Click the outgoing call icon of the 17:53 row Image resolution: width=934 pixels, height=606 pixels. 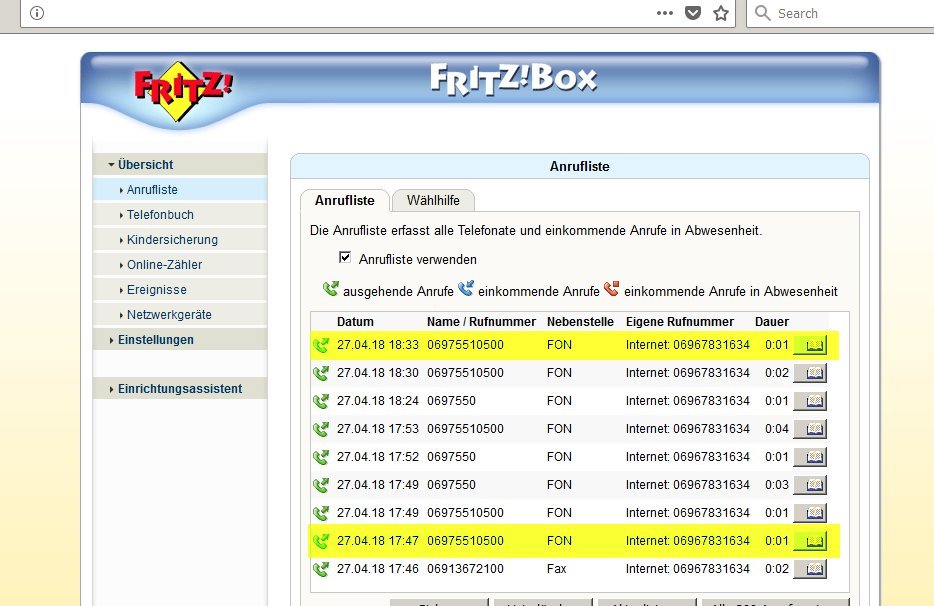[321, 429]
